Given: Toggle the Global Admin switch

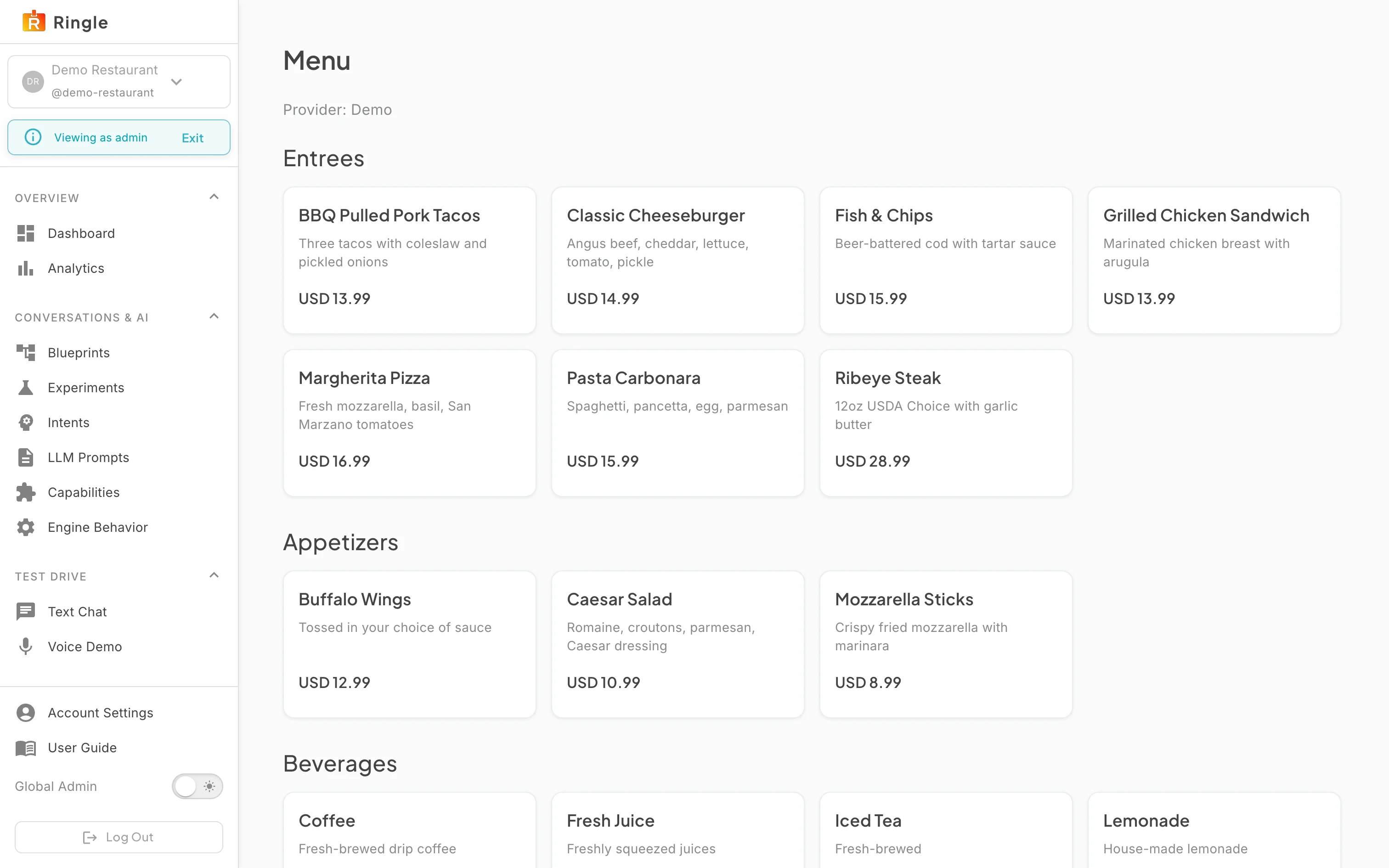Looking at the screenshot, I should pyautogui.click(x=198, y=786).
